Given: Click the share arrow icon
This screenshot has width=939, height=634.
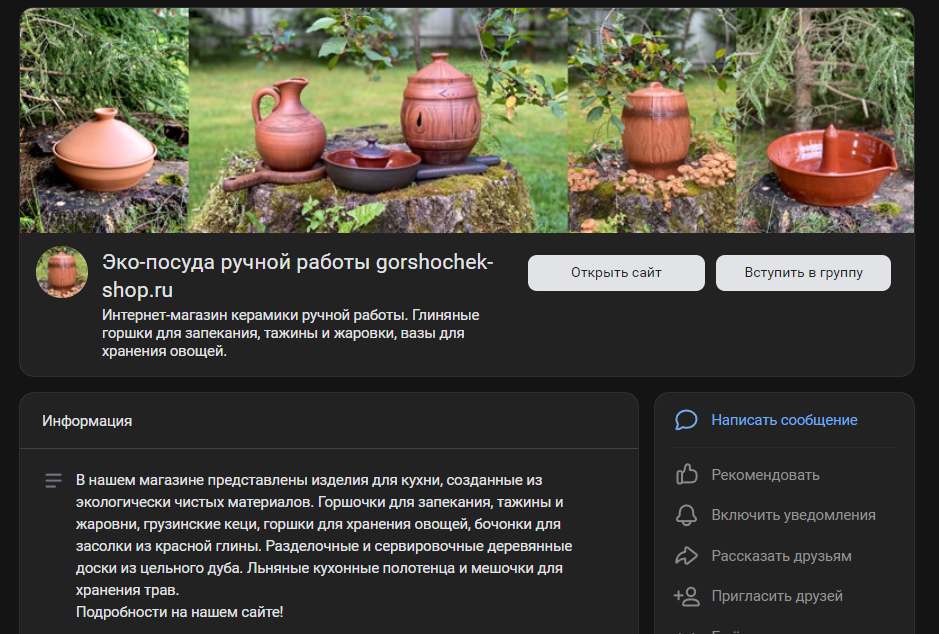Looking at the screenshot, I should [686, 556].
